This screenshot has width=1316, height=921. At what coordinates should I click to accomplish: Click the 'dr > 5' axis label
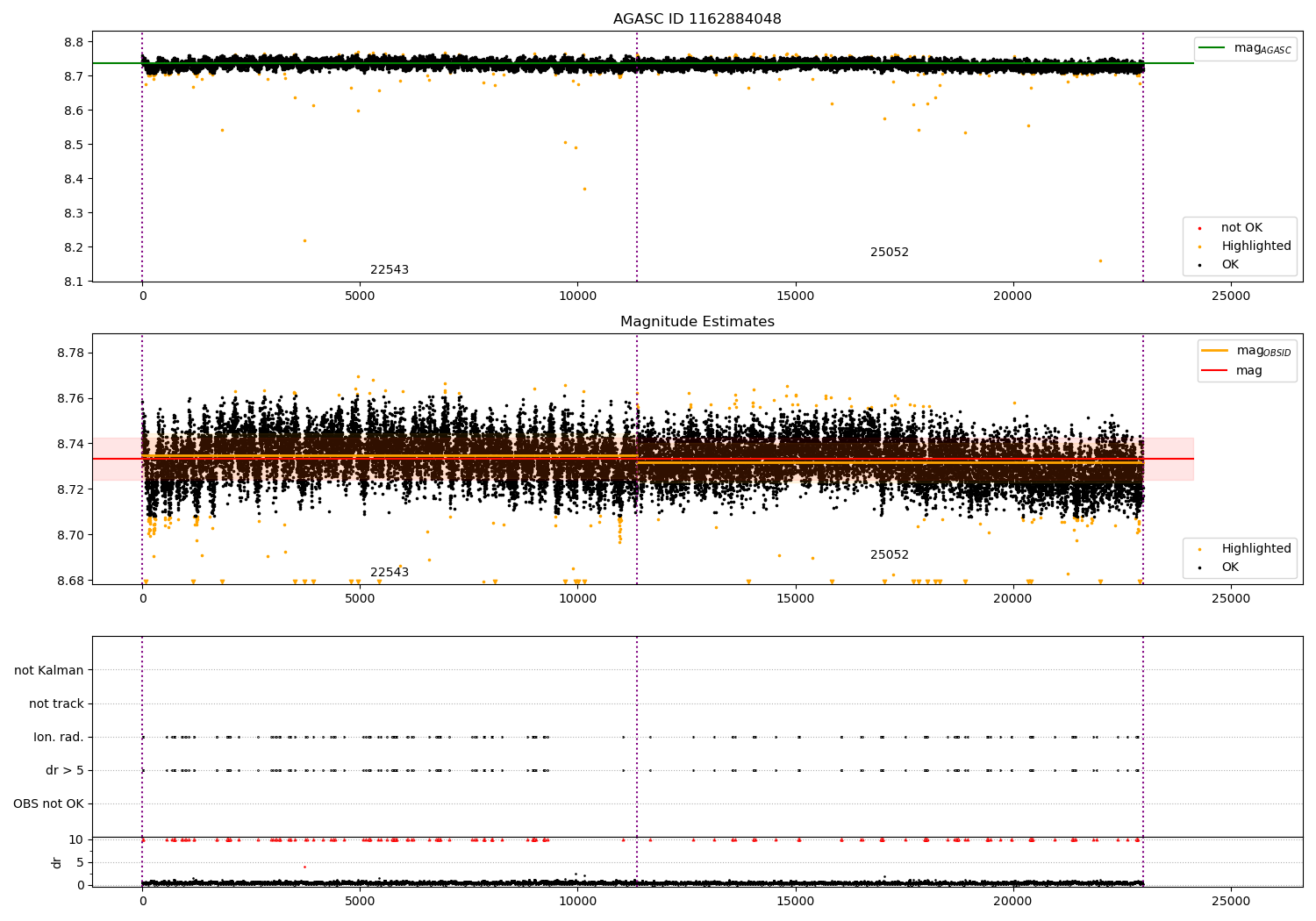(65, 771)
